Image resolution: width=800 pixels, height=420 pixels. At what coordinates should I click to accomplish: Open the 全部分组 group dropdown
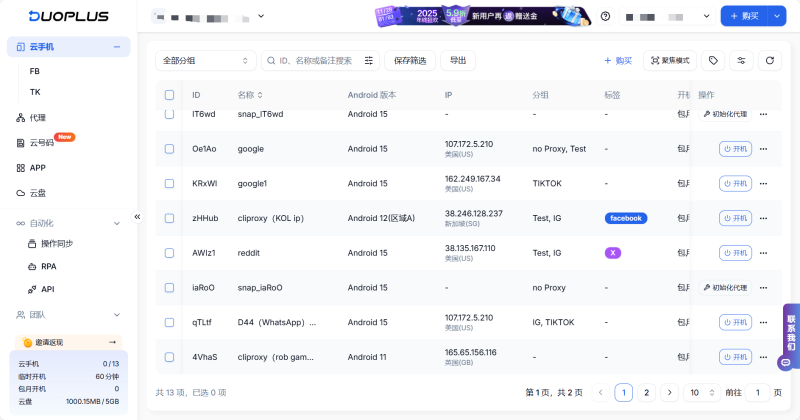point(205,61)
